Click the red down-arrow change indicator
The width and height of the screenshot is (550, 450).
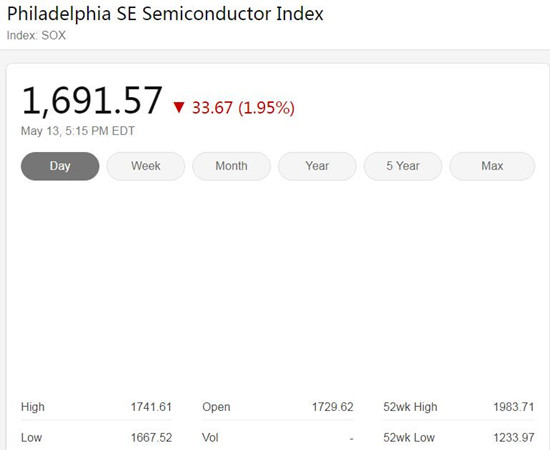[x=179, y=107]
